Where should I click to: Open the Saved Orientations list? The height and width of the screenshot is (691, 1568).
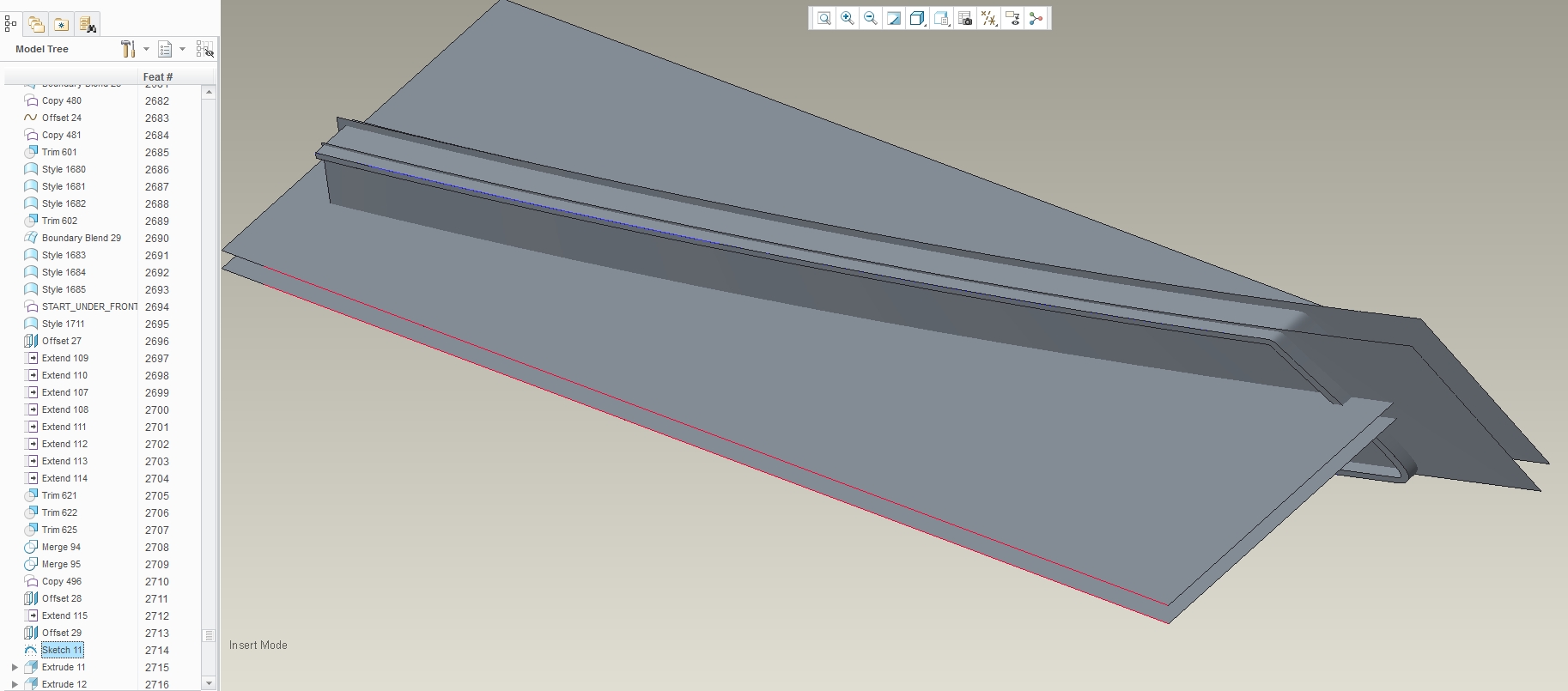(941, 19)
